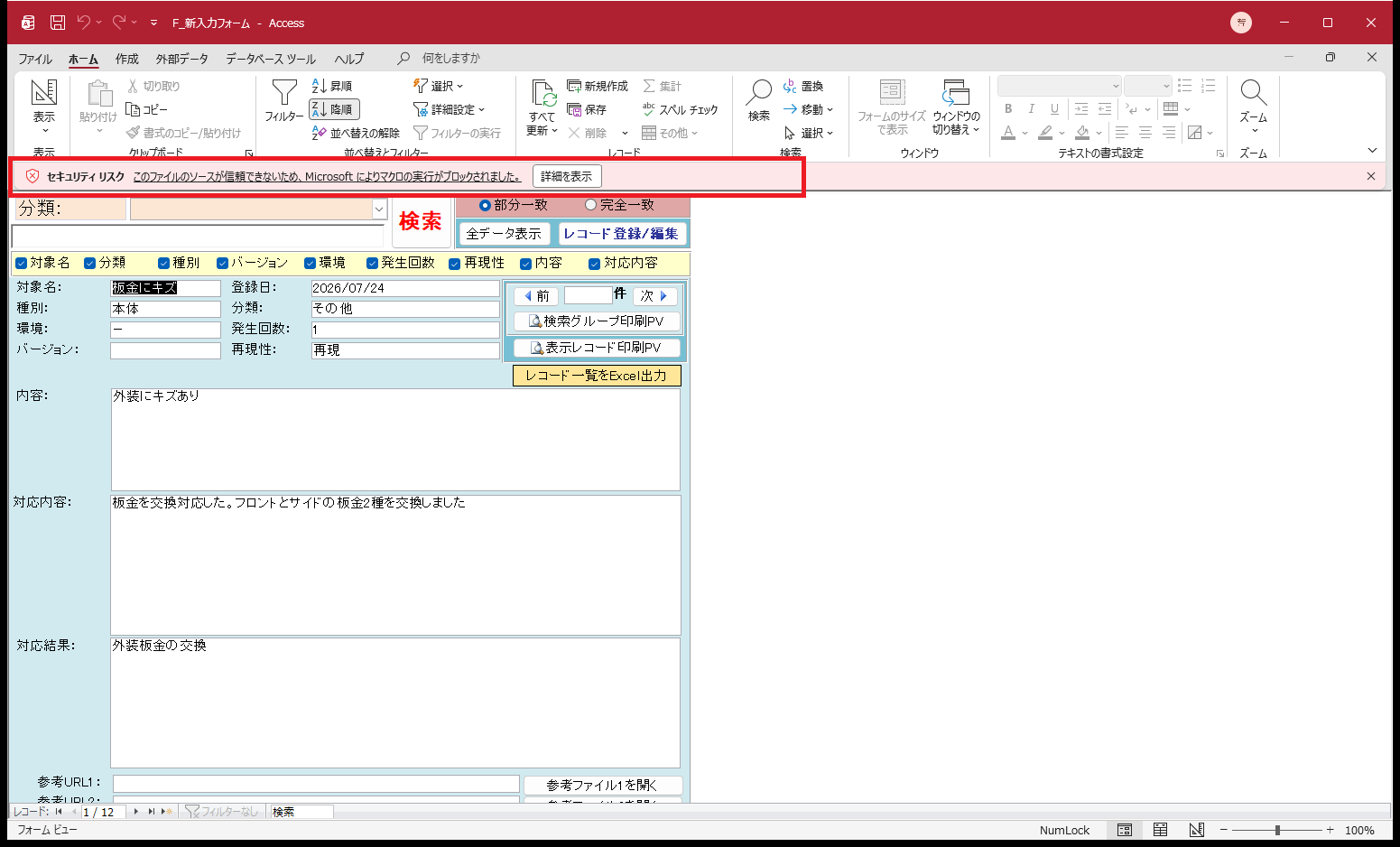Run the スペル チェック spelling check

click(680, 109)
